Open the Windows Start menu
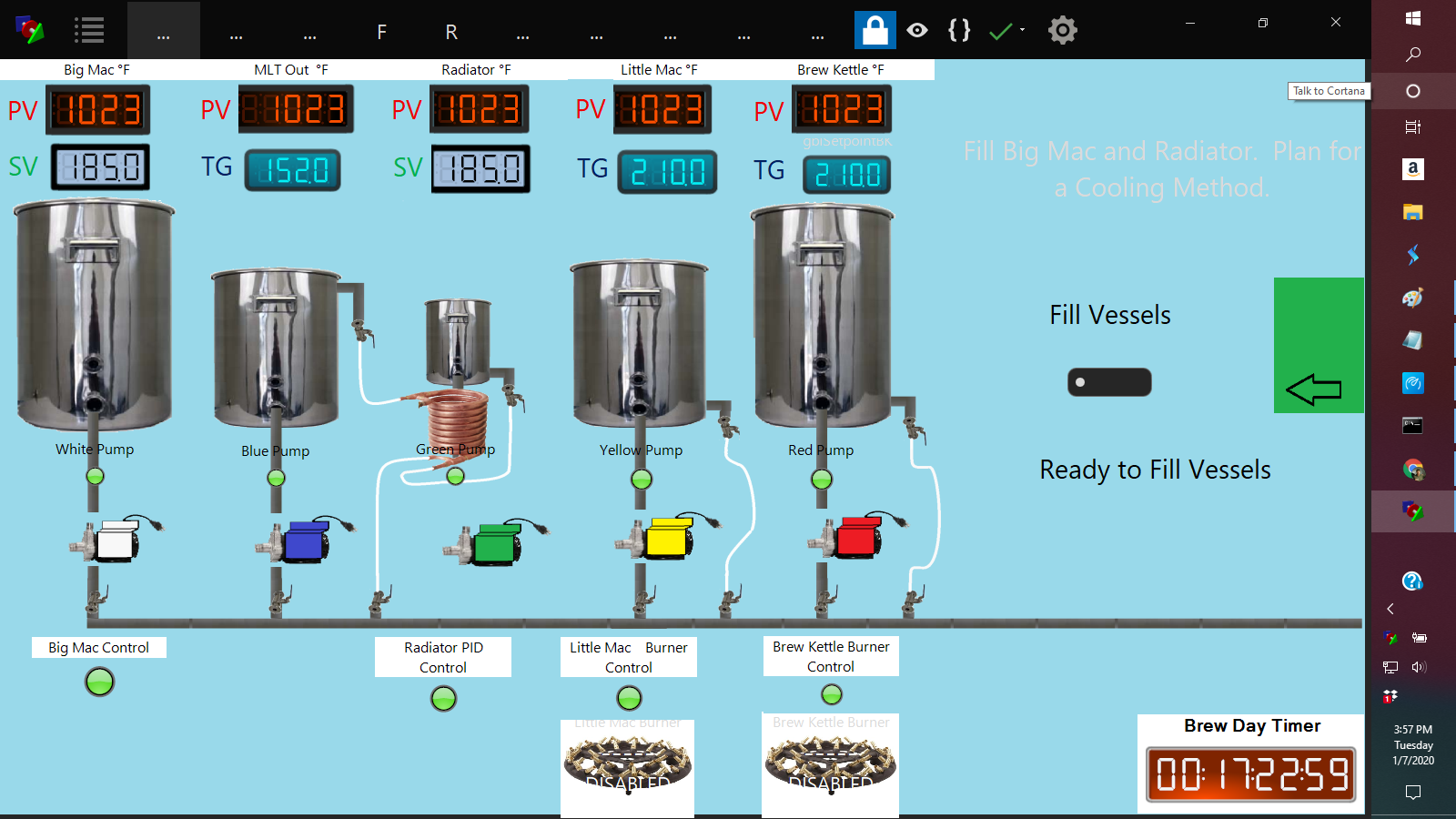1456x819 pixels. [1413, 18]
